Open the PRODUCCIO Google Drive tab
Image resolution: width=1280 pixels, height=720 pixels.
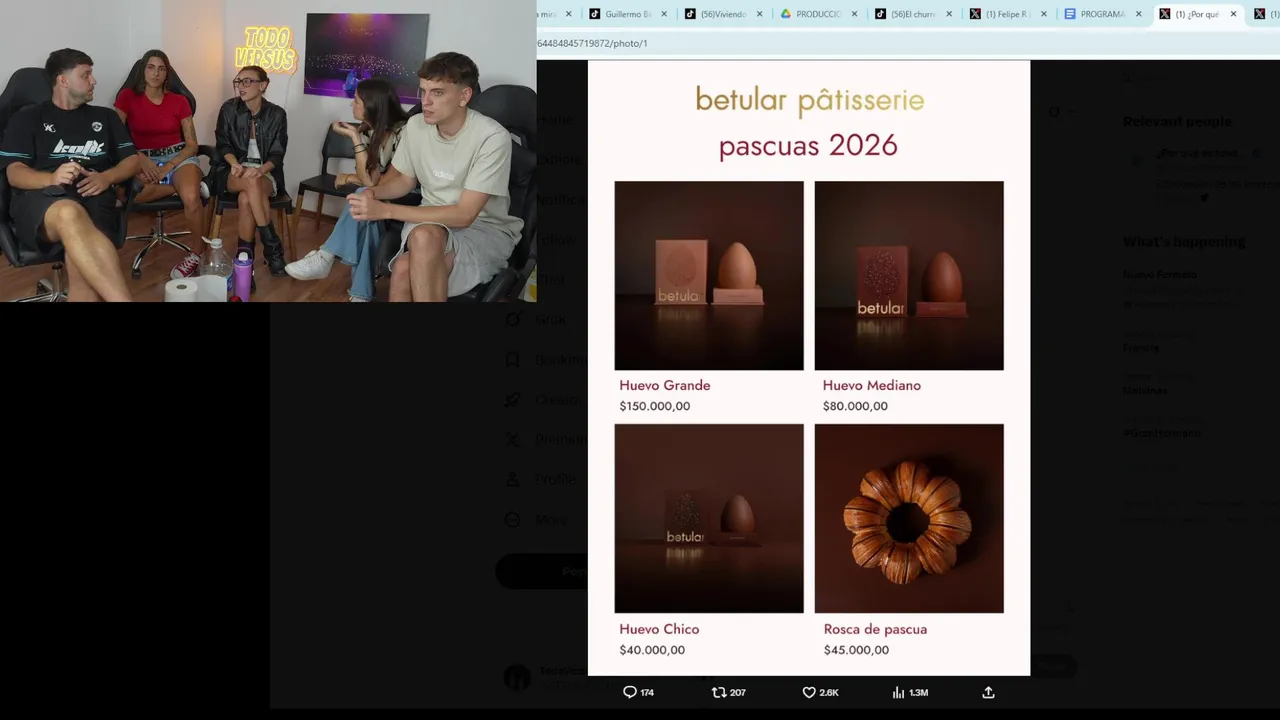click(x=817, y=14)
